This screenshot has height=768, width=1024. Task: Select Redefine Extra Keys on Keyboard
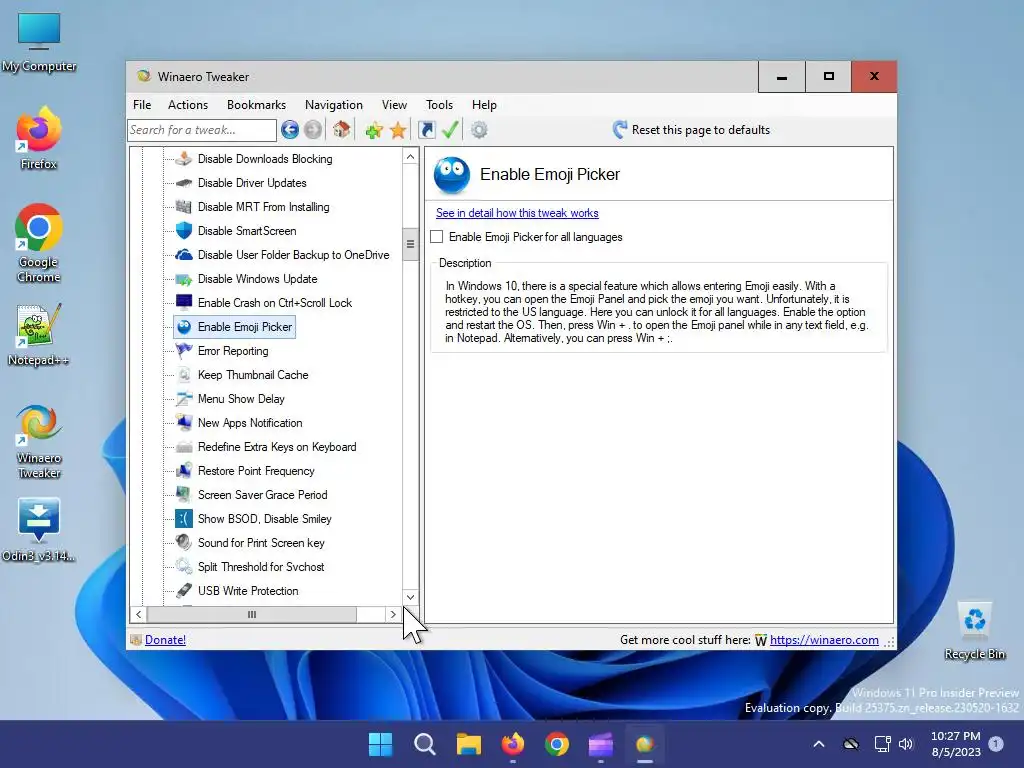[x=277, y=447]
